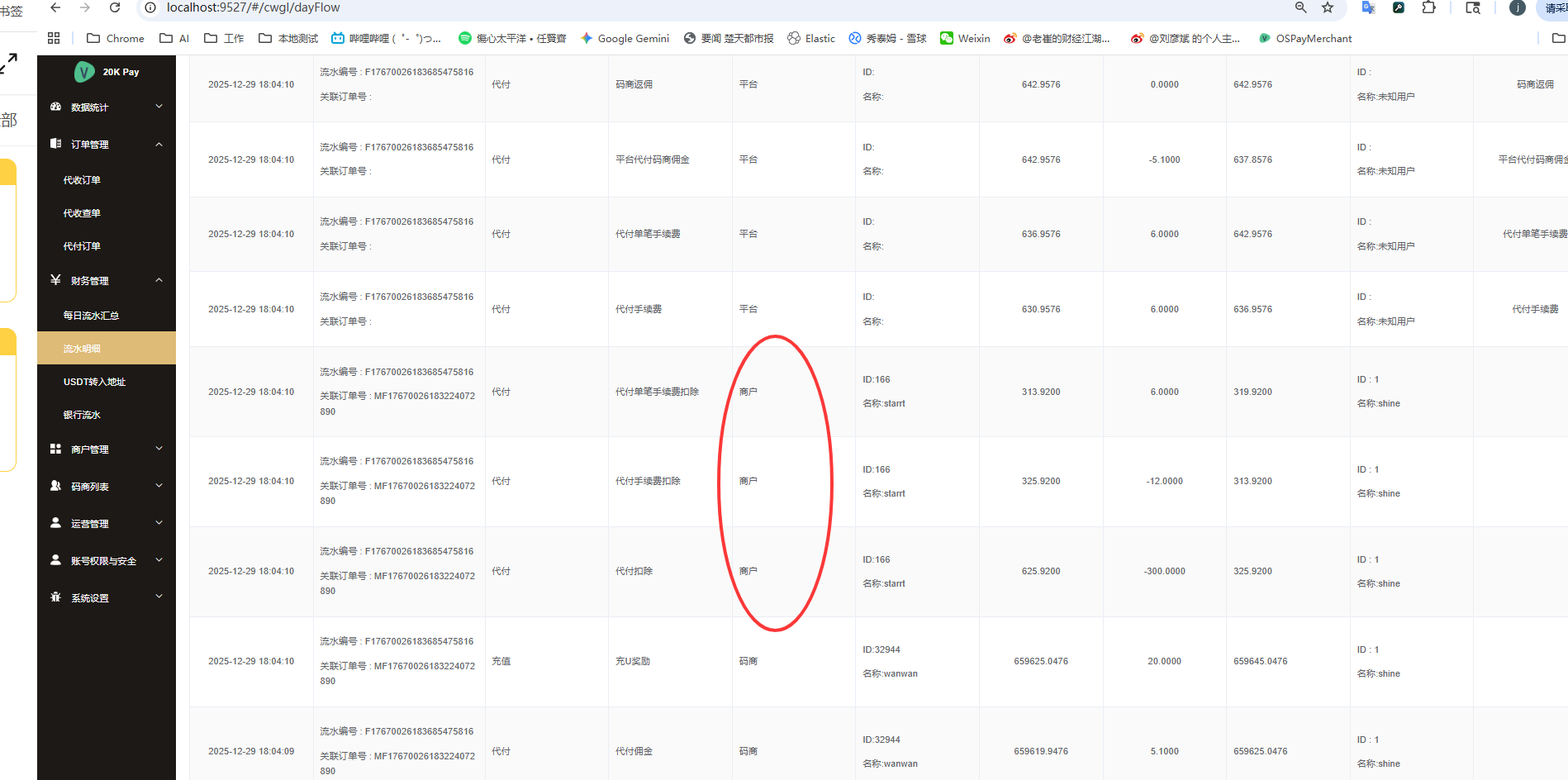1568x780 pixels.
Task: Bookmark this page with the star icon
Action: click(x=1328, y=7)
